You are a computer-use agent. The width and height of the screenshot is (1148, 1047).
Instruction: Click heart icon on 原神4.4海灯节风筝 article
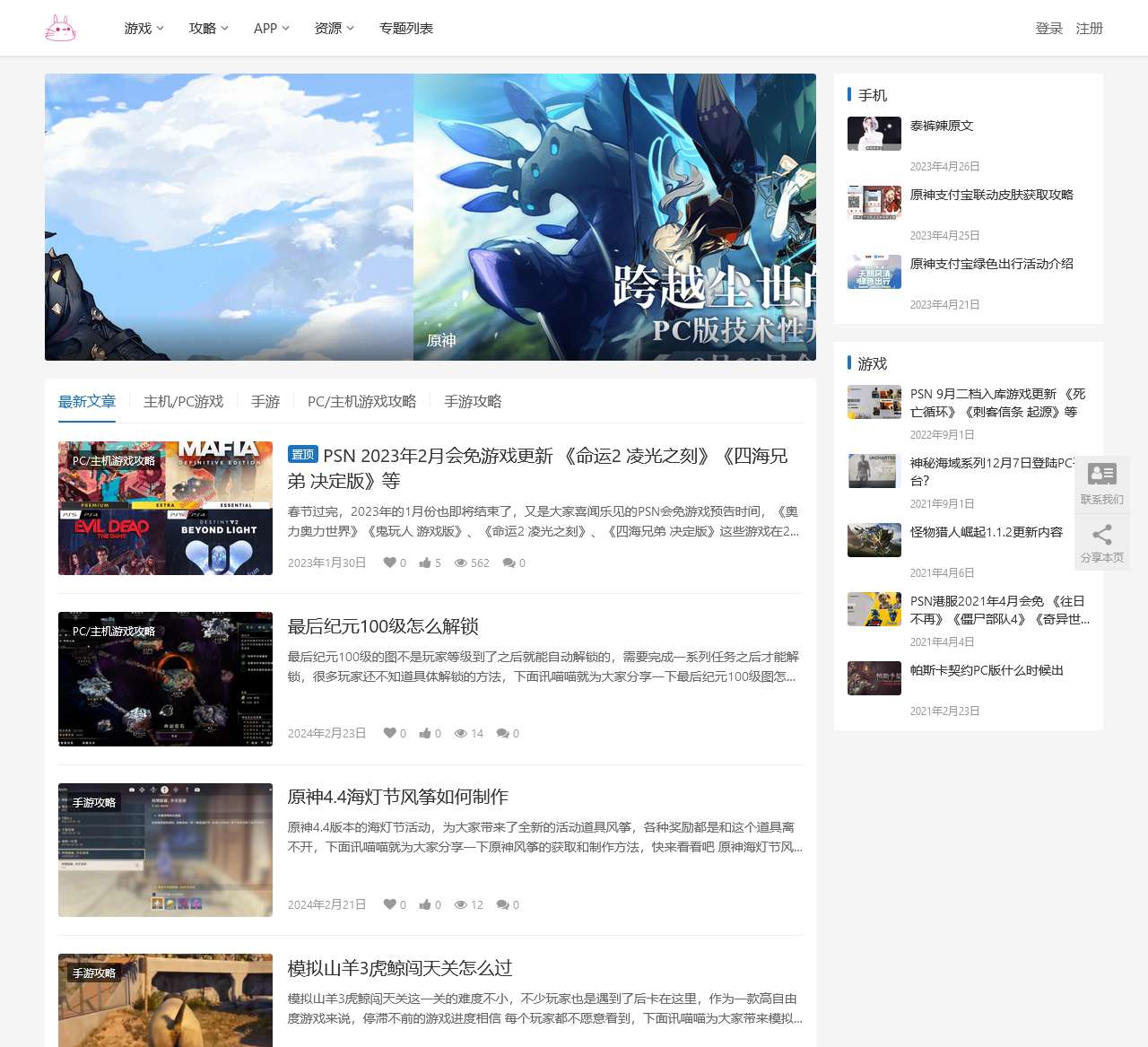point(389,904)
